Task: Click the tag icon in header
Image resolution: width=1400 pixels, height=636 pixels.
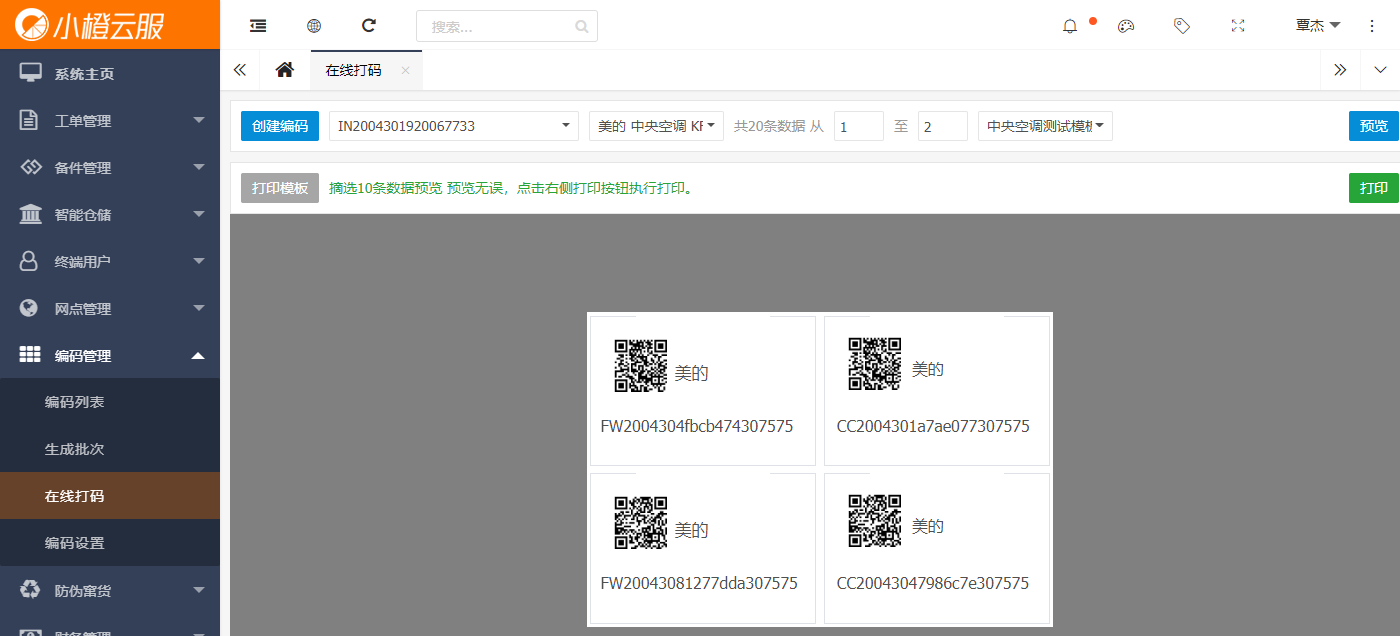Action: [1182, 26]
